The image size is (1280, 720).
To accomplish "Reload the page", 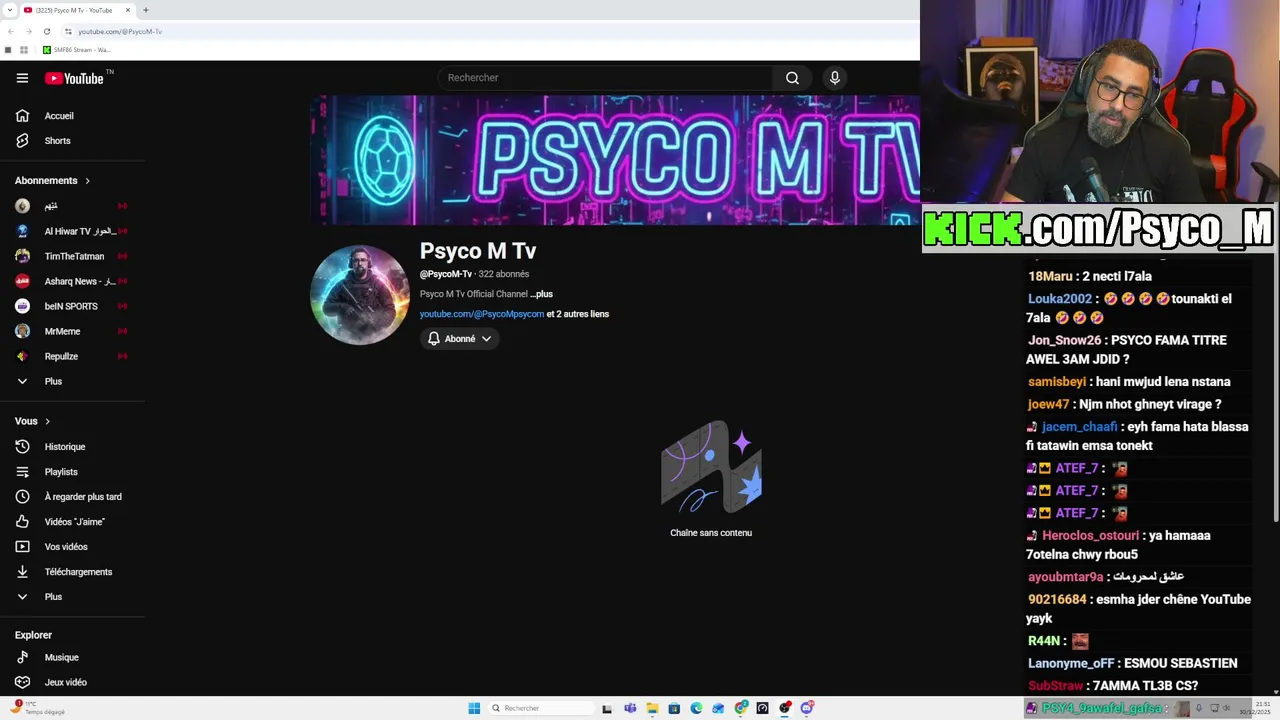I will coord(47,31).
